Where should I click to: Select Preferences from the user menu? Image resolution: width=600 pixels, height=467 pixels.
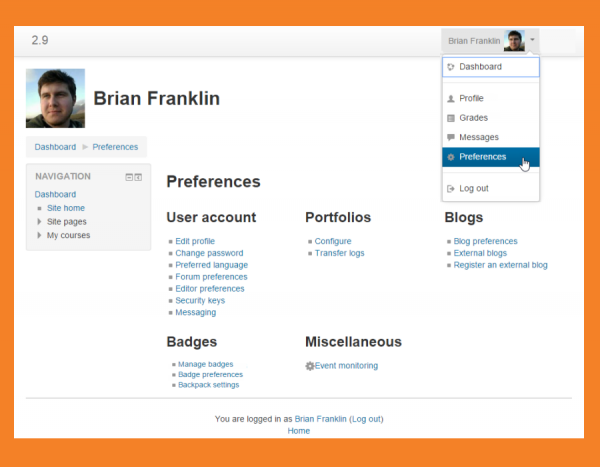click(491, 157)
